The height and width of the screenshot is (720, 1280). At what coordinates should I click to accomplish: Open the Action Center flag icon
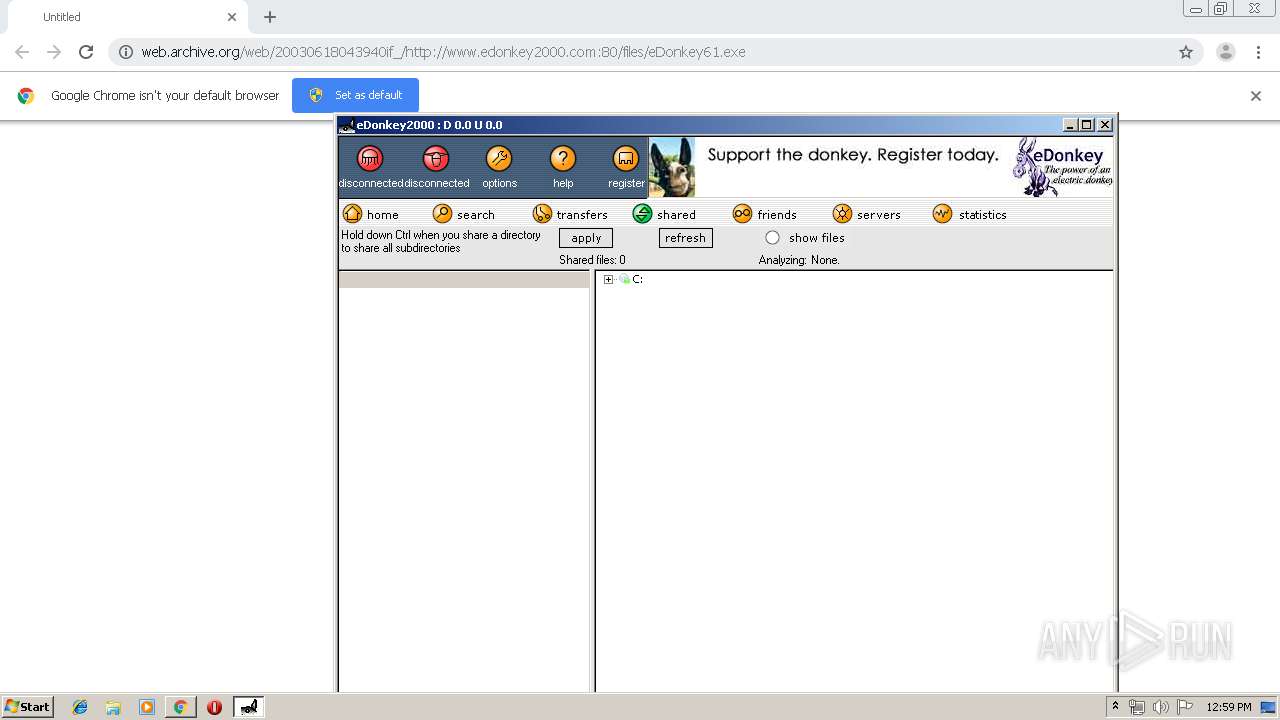[x=1185, y=707]
